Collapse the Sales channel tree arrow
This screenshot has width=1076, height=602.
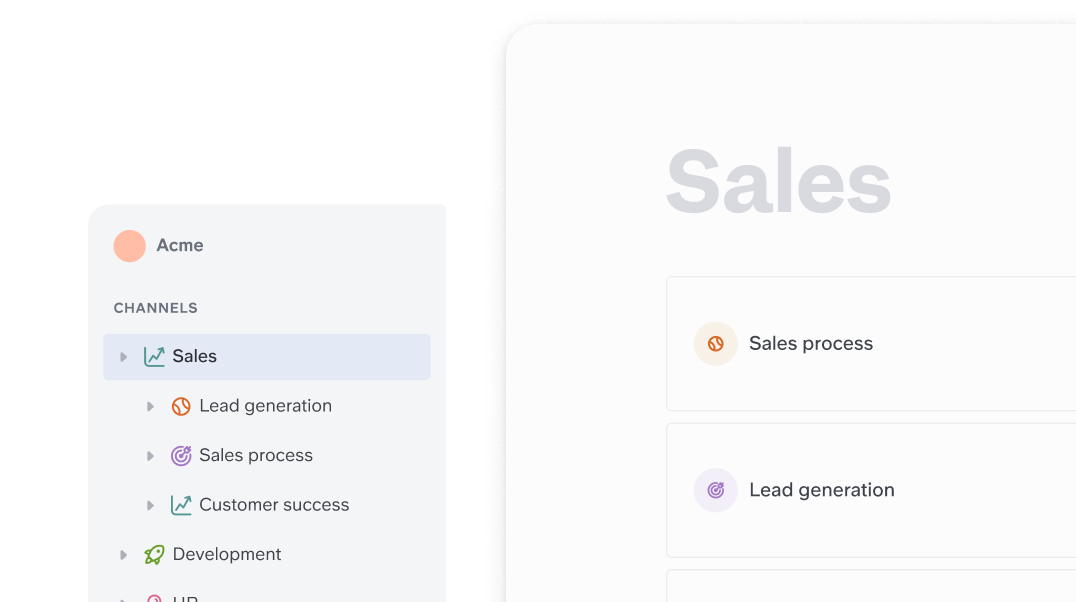[124, 357]
